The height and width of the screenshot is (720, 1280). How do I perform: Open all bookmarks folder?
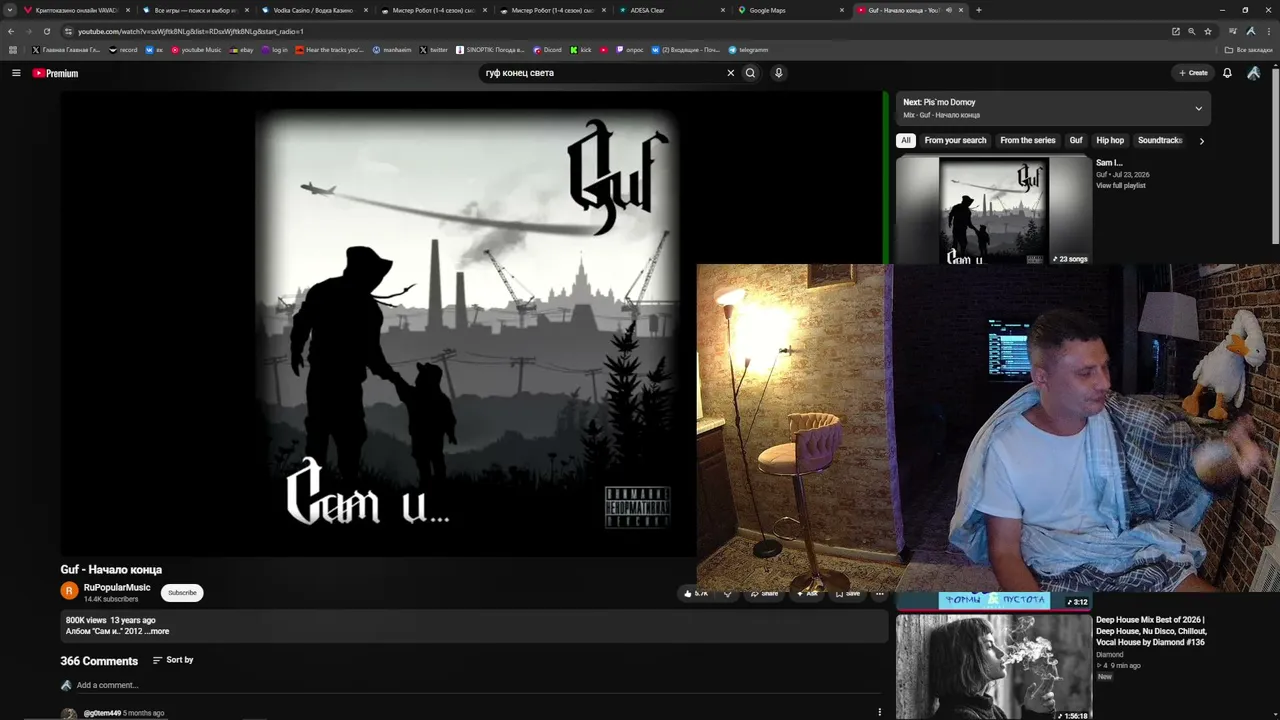tap(1249, 50)
